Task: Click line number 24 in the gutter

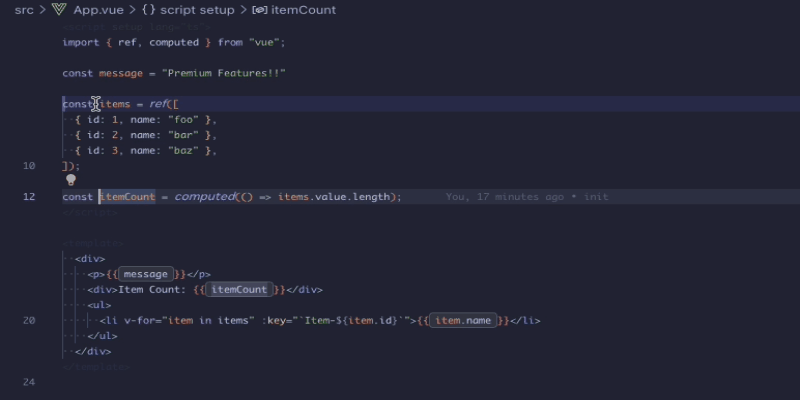Action: 29,382
